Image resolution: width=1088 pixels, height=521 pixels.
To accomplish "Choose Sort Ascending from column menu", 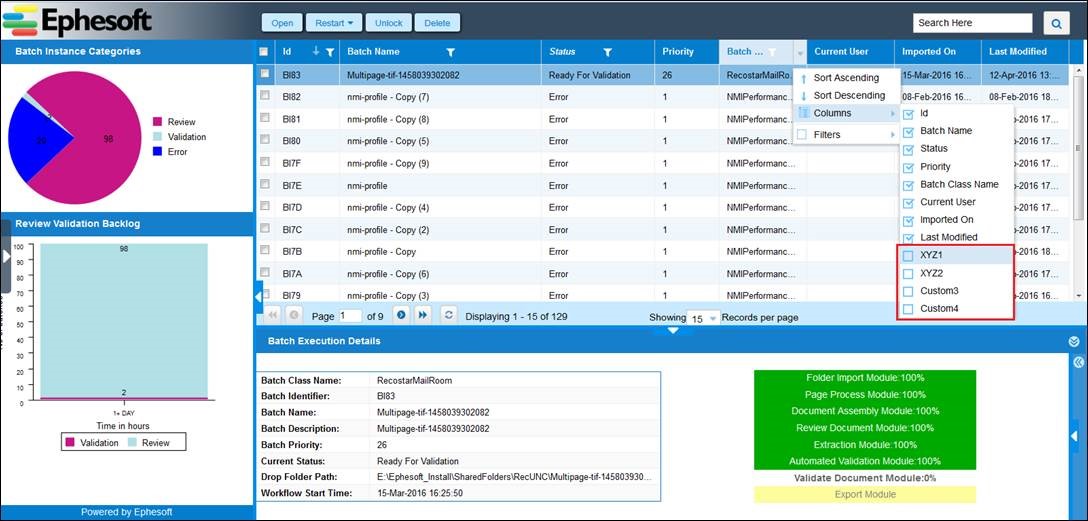I will [847, 78].
